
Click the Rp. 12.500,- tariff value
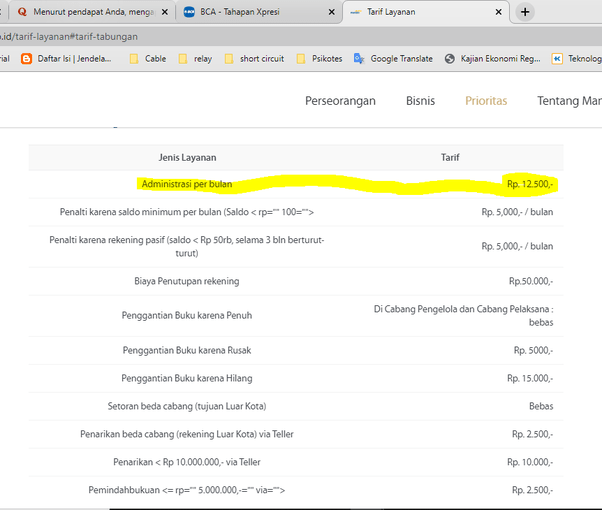[530, 184]
